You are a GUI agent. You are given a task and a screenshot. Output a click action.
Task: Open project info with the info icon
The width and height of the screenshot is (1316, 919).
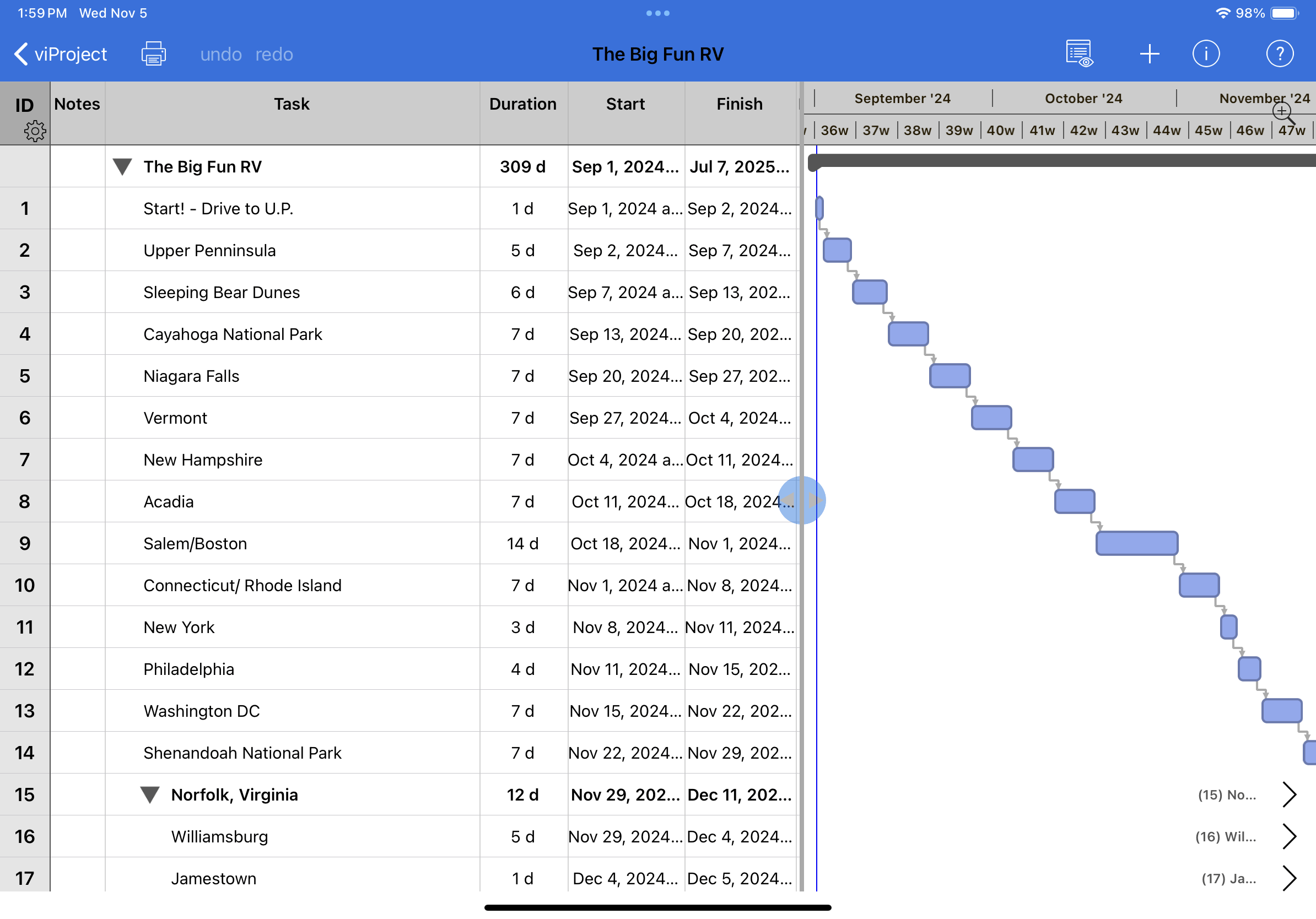pyautogui.click(x=1206, y=53)
